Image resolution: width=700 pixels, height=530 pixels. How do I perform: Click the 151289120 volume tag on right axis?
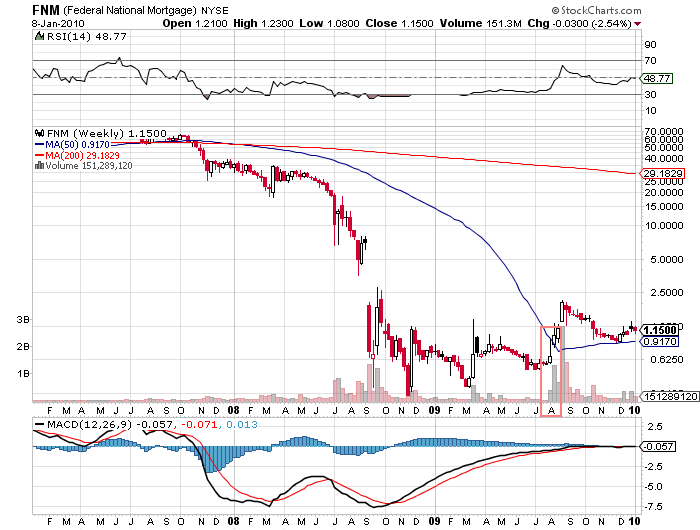coord(670,396)
